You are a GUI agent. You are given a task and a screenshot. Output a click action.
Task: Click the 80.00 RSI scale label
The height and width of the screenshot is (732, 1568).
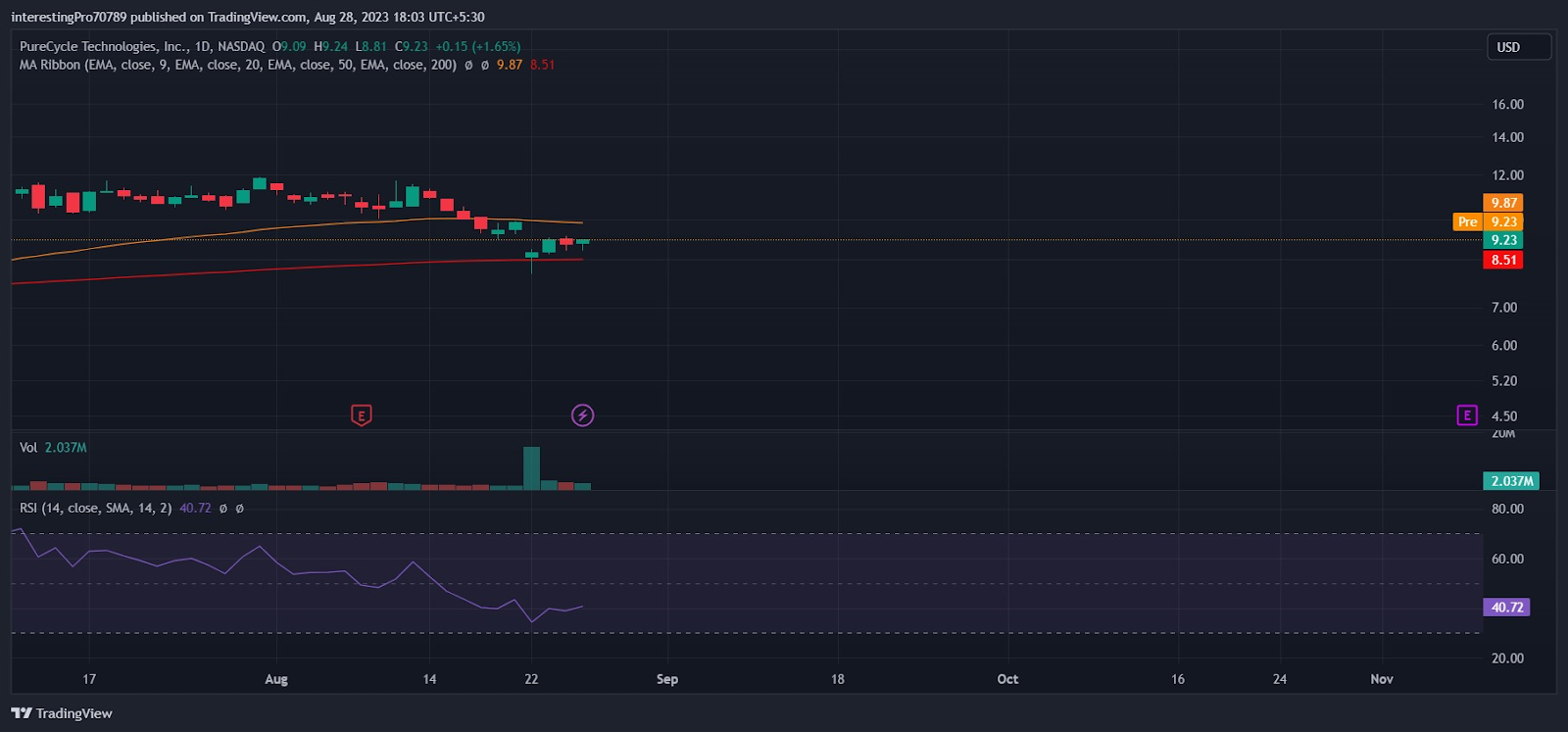(x=1507, y=510)
